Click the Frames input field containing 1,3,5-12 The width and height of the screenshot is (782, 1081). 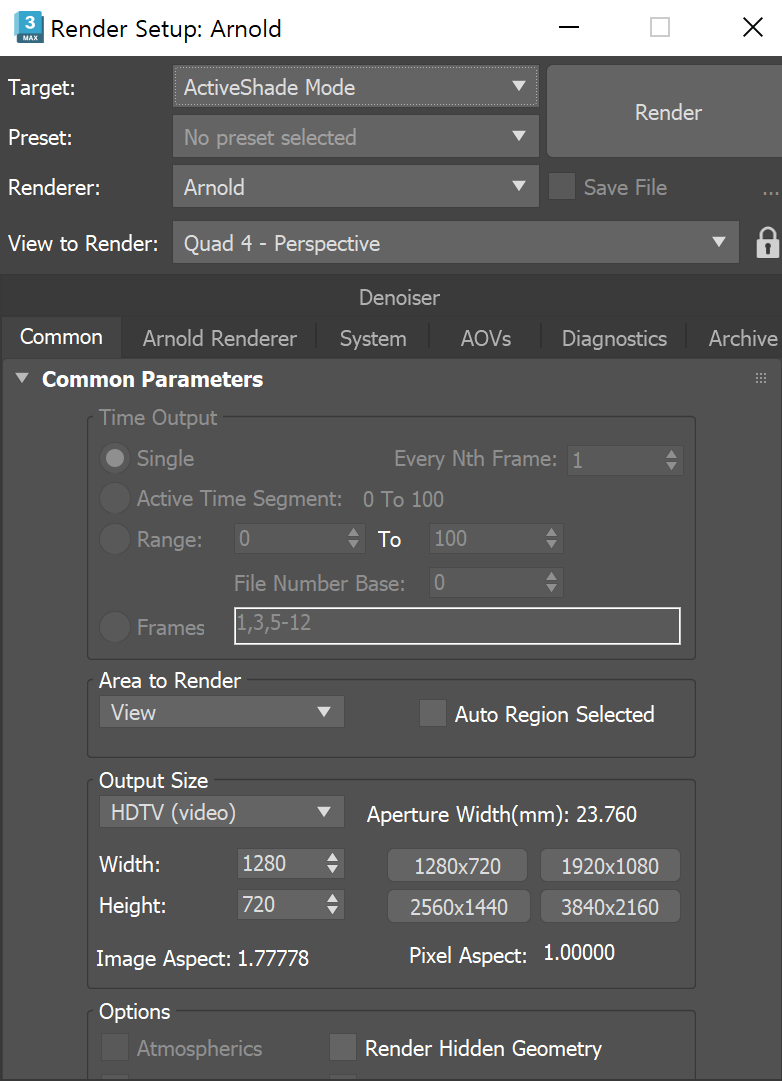click(x=456, y=625)
